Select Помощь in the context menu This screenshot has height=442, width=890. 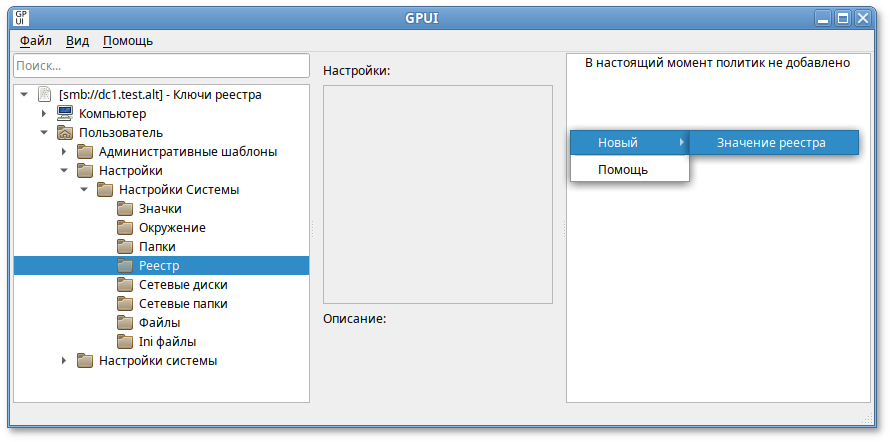(623, 169)
